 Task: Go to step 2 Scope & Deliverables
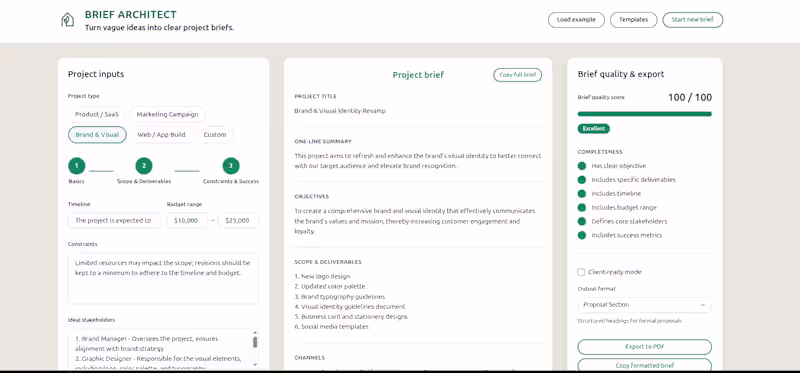144,166
